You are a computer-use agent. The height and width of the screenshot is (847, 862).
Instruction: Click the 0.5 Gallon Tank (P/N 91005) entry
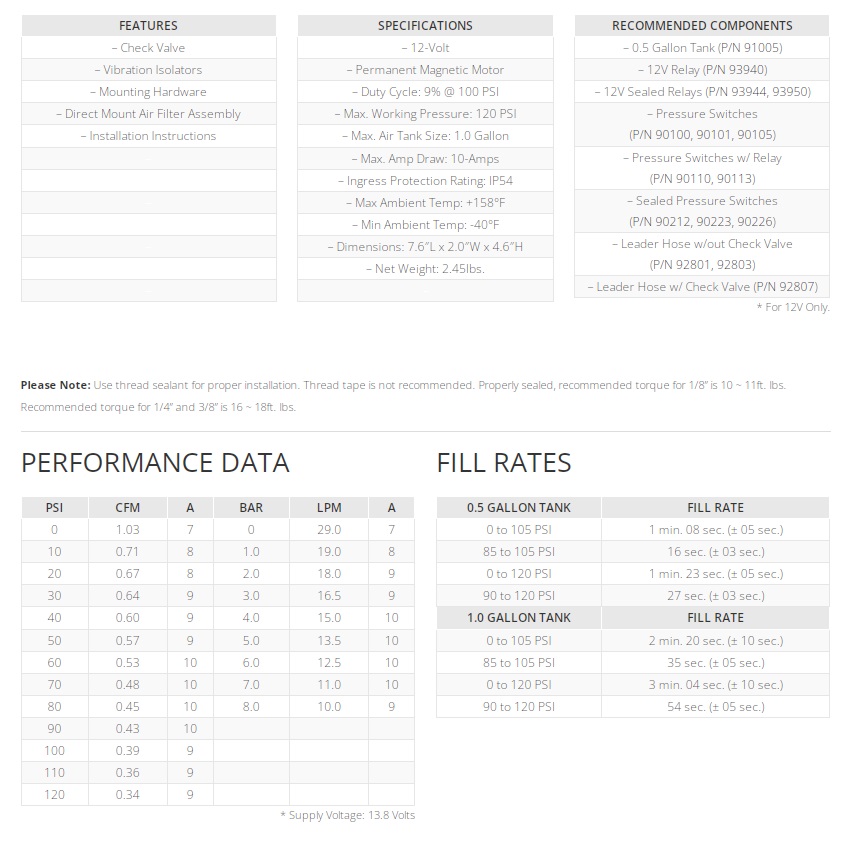pos(702,48)
